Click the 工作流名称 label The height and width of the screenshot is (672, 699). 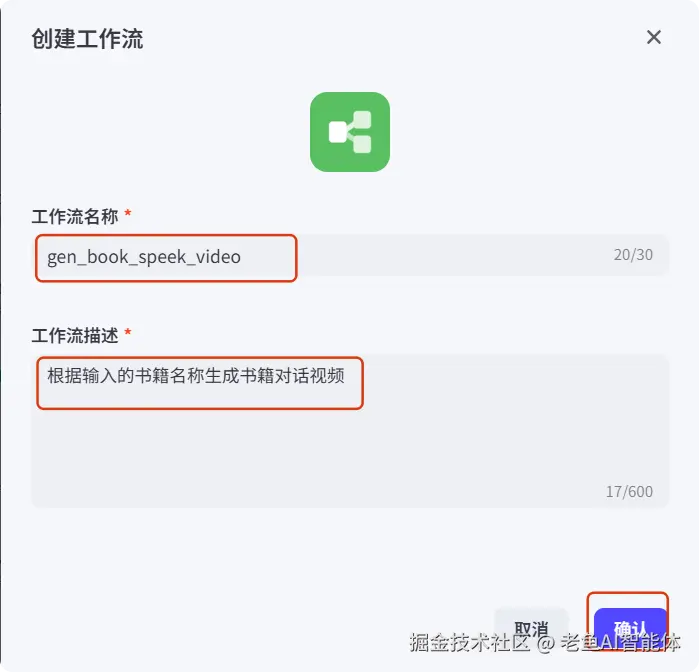(x=75, y=216)
